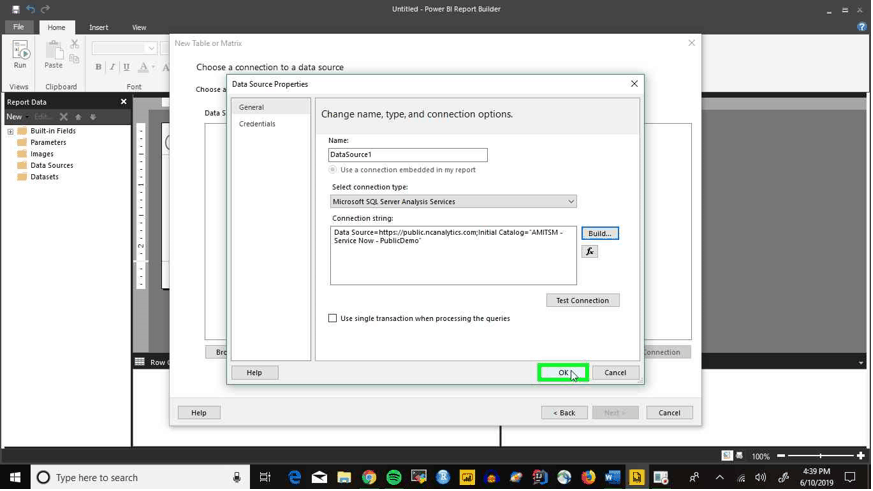The image size is (873, 491).
Task: Expand the Built-in Fields node
Action: [10, 131]
